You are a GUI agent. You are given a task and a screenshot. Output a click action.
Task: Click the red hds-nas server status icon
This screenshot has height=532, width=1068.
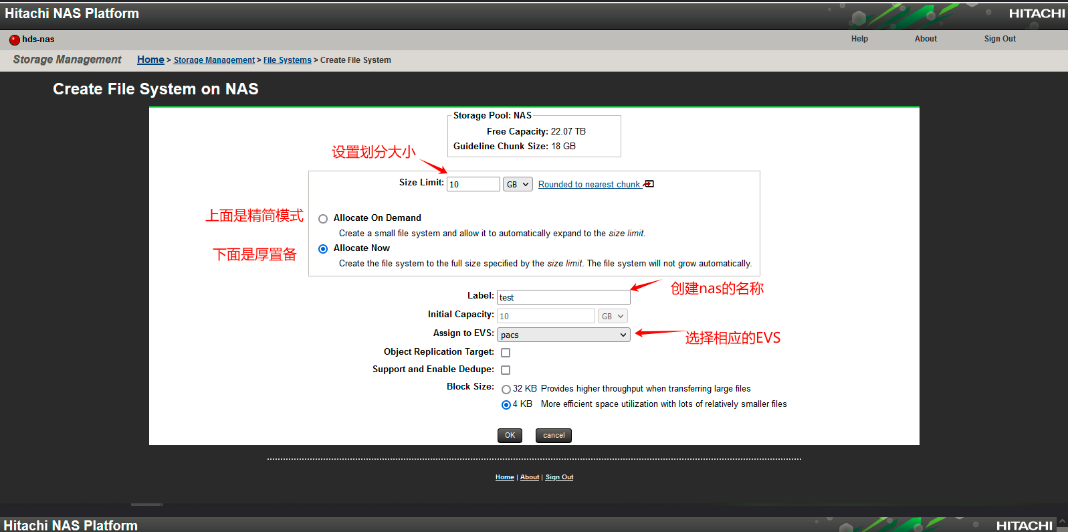(14, 40)
